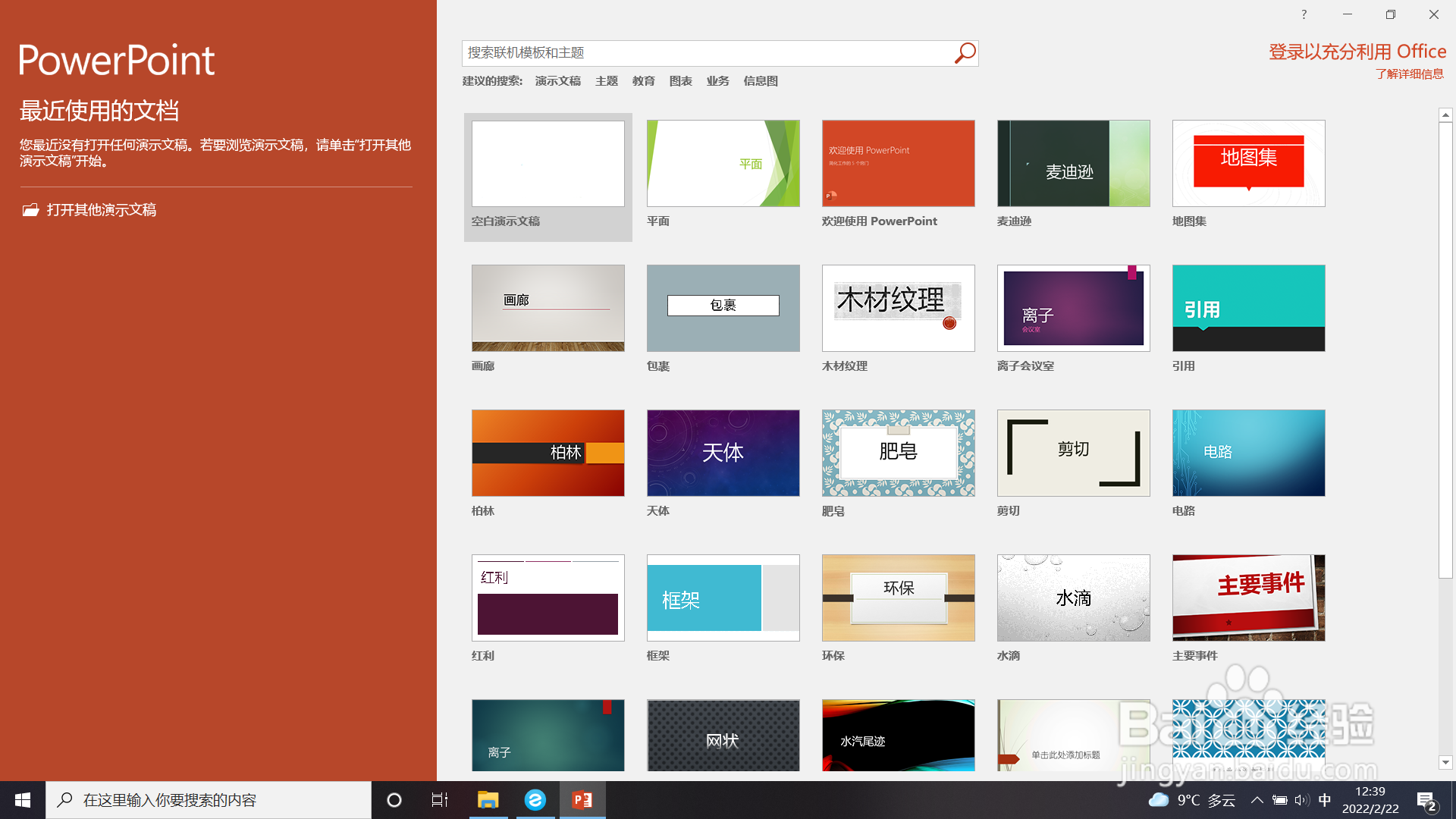
Task: Open the folder icon for other presentations
Action: point(30,210)
